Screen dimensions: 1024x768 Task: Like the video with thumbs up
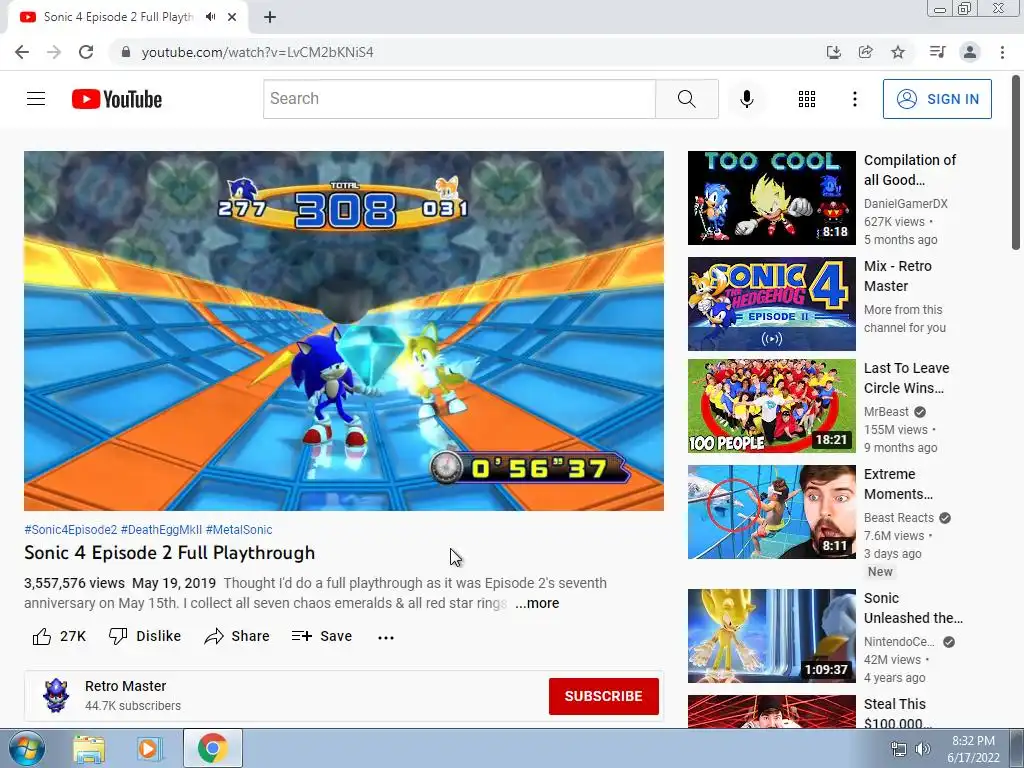coord(59,636)
